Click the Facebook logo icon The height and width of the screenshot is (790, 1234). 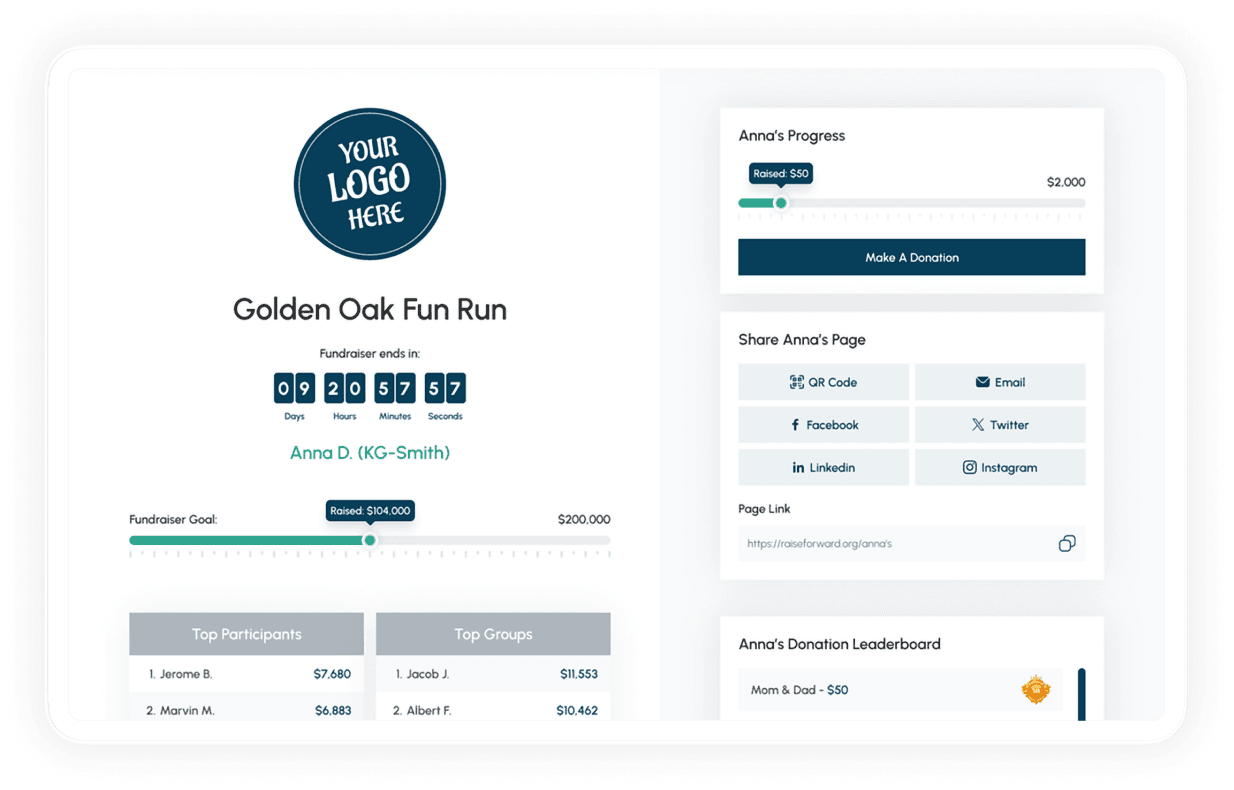tap(795, 425)
